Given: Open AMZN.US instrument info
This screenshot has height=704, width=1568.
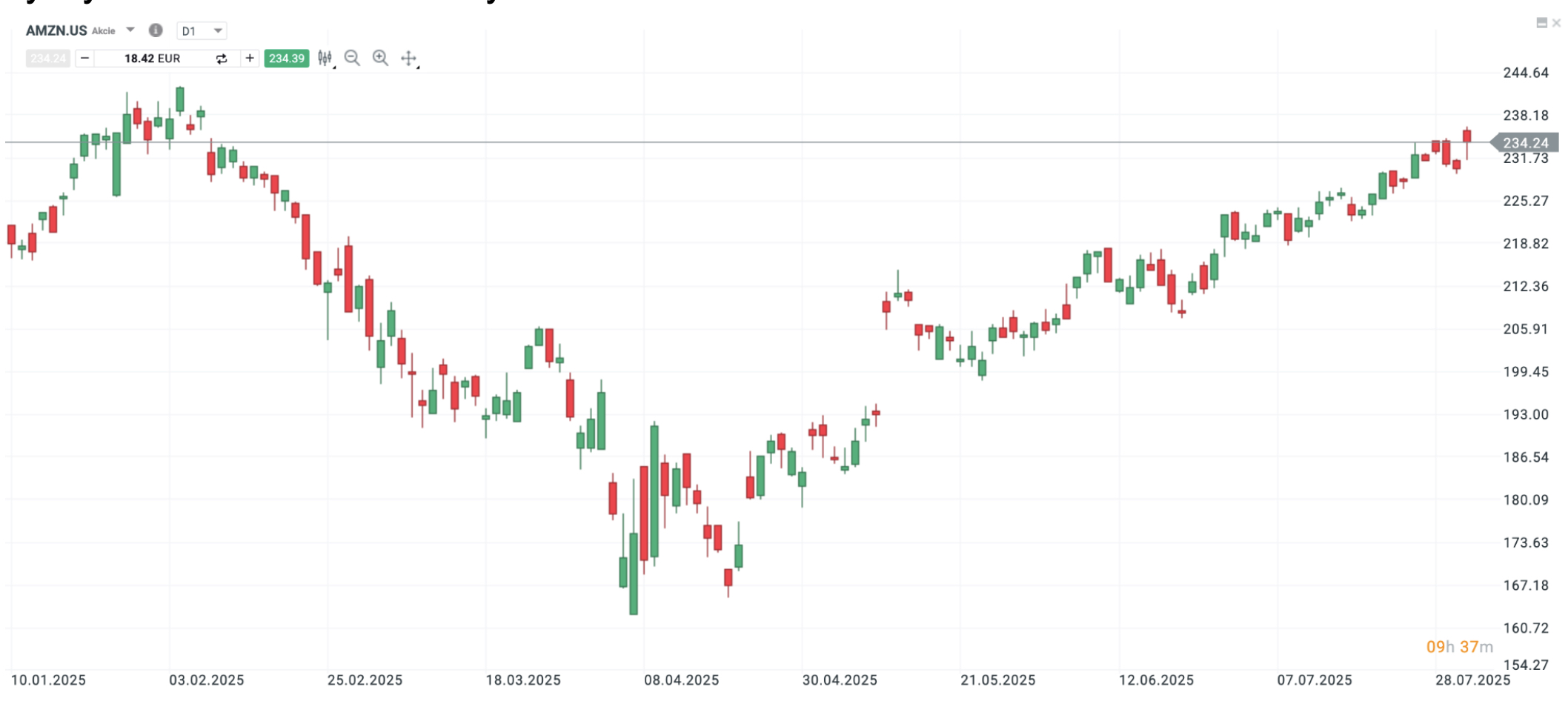Looking at the screenshot, I should click(x=156, y=30).
